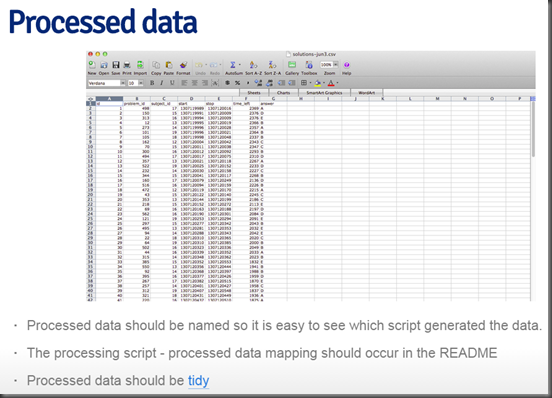552x398 pixels.
Task: Click the Save icon in Excel toolbar
Action: pos(116,65)
